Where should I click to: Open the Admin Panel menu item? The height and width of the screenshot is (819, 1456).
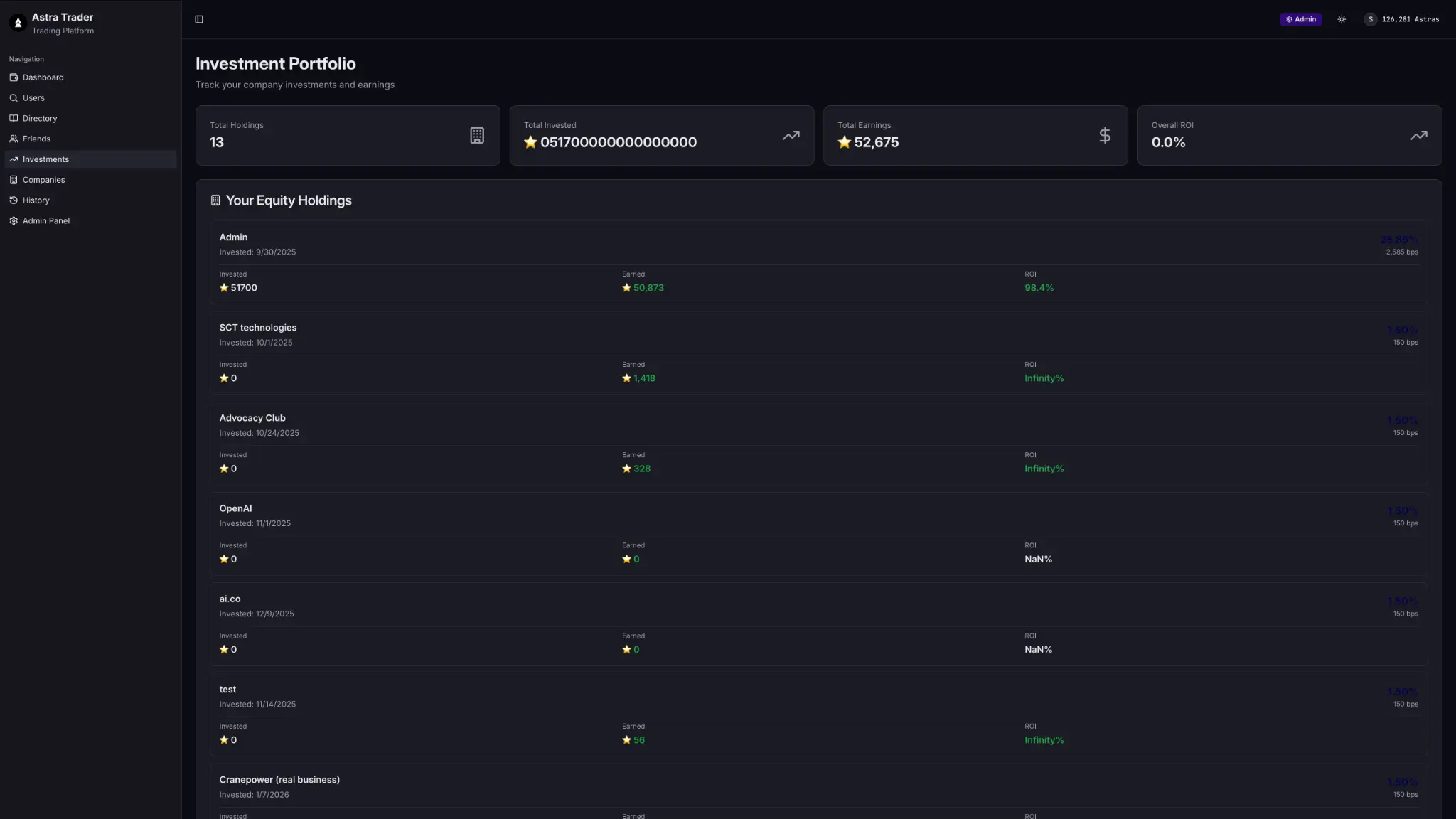(45, 220)
